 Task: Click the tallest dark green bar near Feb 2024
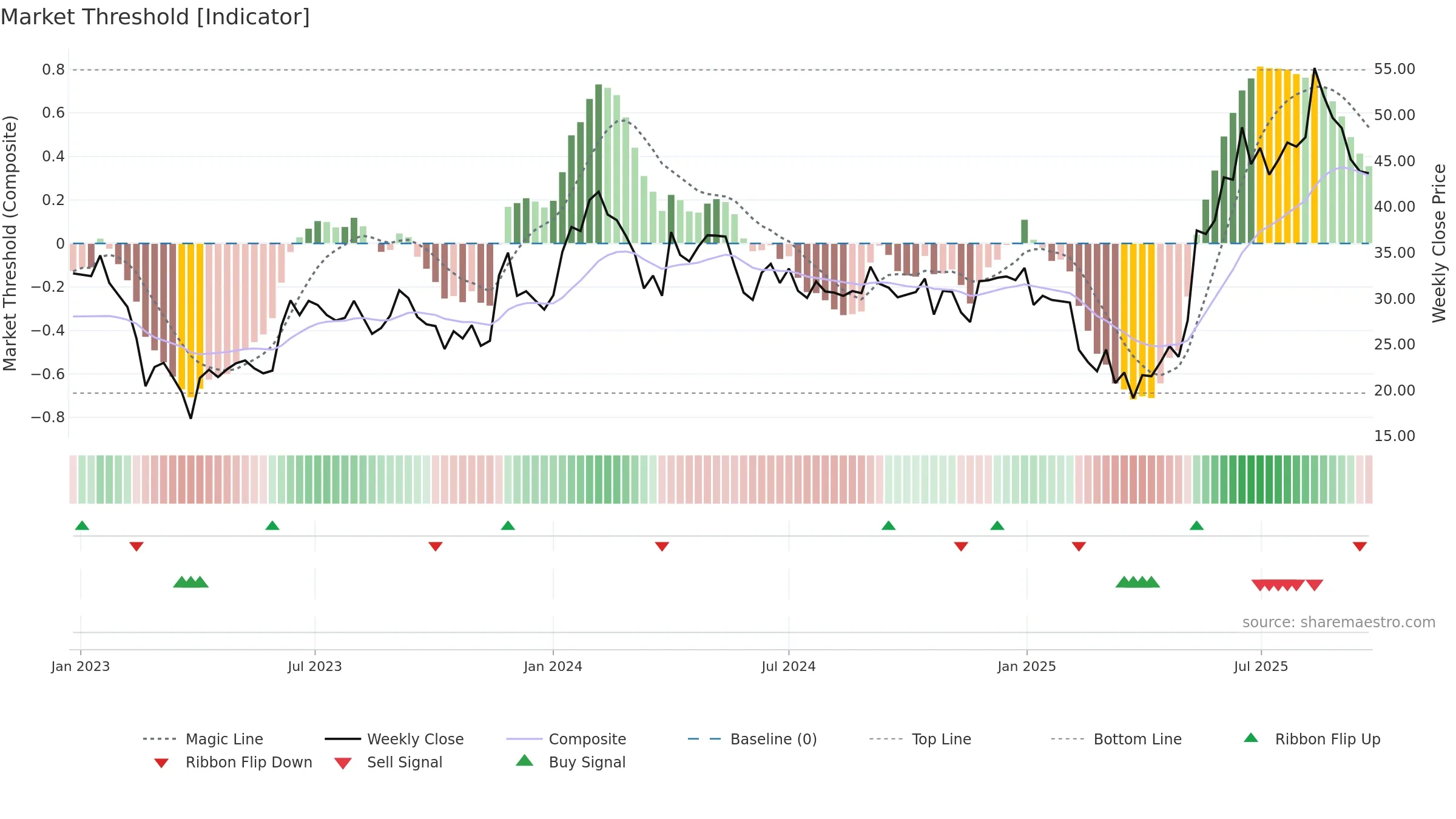(x=599, y=164)
